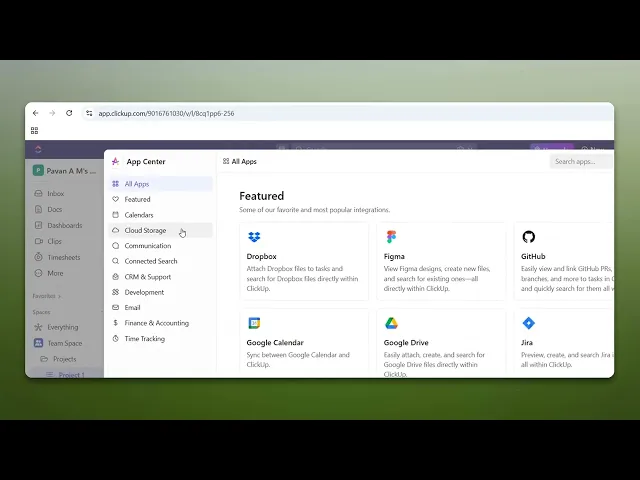
Task: Click the Google Calendar logo icon
Action: click(254, 323)
